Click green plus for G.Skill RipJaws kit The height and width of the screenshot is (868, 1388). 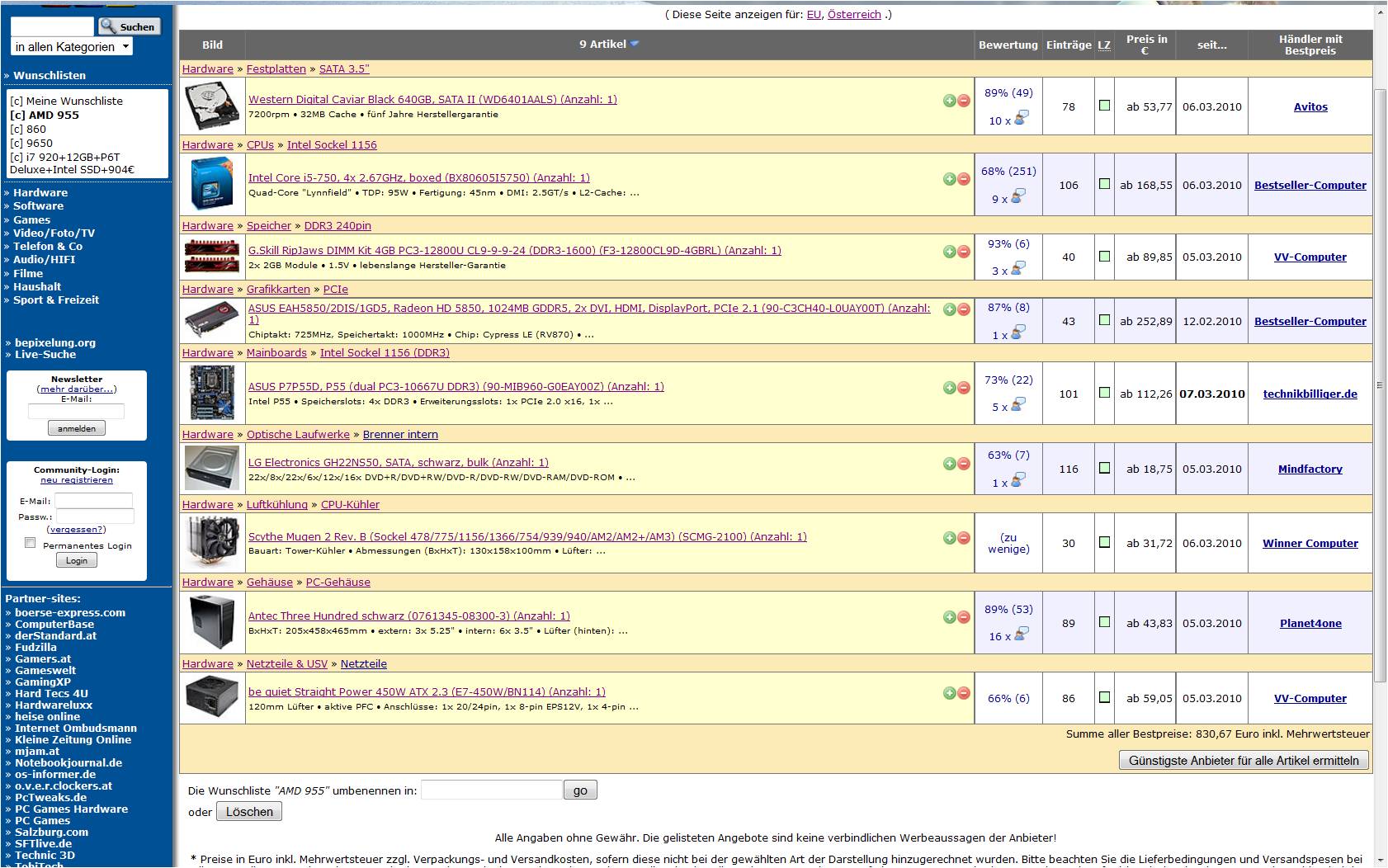(x=949, y=252)
